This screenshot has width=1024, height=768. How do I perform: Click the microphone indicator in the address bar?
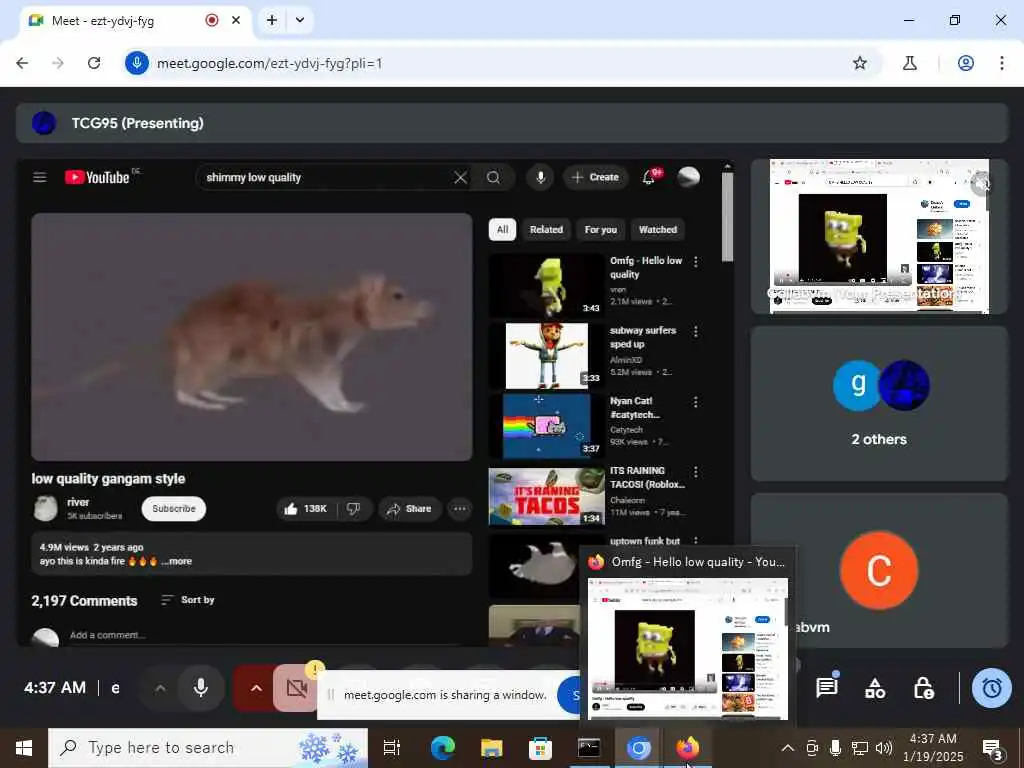(137, 63)
